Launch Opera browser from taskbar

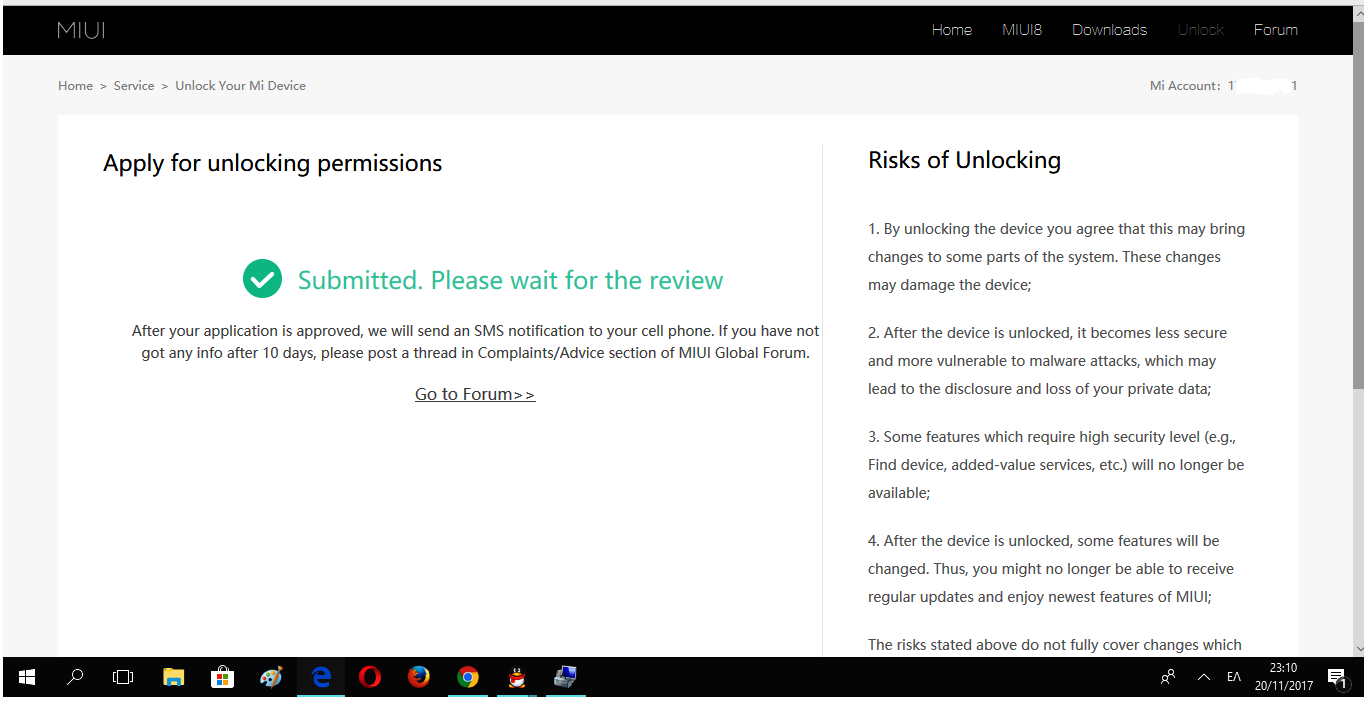pyautogui.click(x=370, y=677)
